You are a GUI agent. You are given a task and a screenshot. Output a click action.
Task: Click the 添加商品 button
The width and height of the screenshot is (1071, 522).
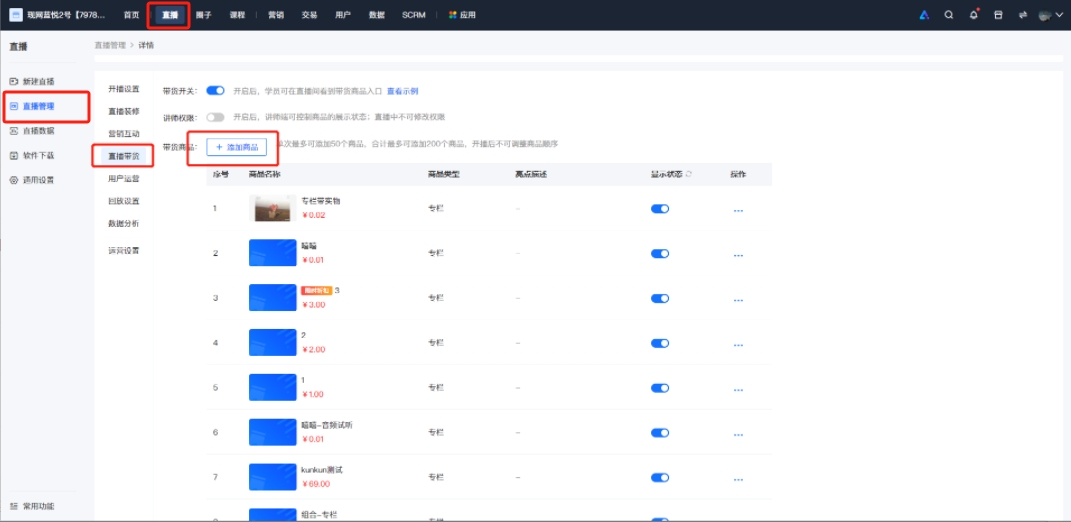click(x=236, y=147)
